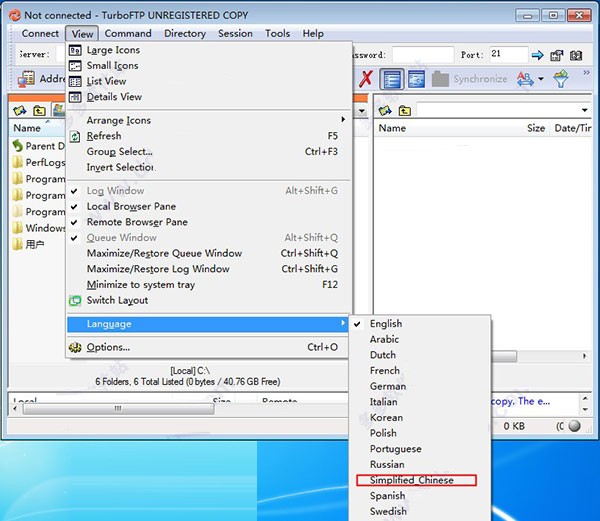Open the connection settings icon beside Port
Screen dimensions: 600x521
tap(557, 55)
